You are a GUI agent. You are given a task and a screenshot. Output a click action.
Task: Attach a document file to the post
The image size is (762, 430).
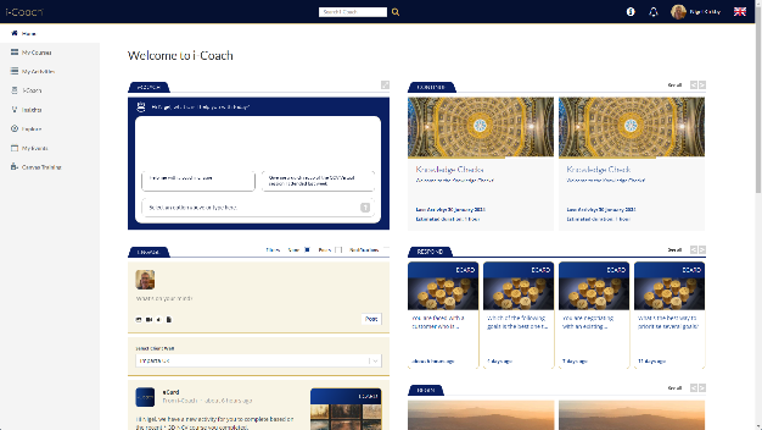point(169,320)
